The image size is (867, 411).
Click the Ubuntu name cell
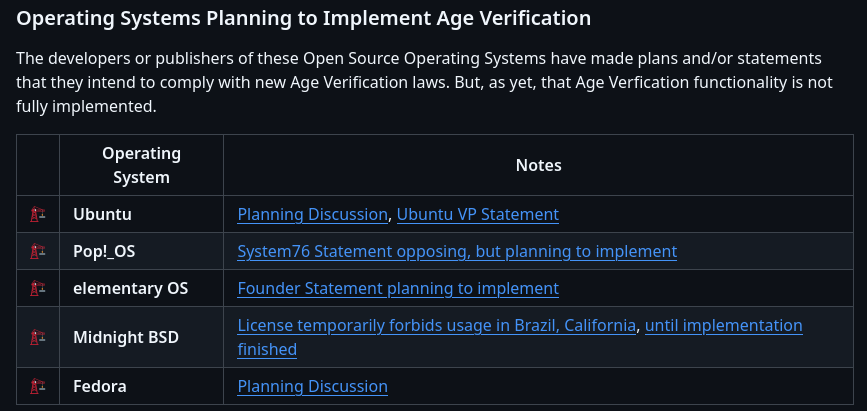point(103,214)
